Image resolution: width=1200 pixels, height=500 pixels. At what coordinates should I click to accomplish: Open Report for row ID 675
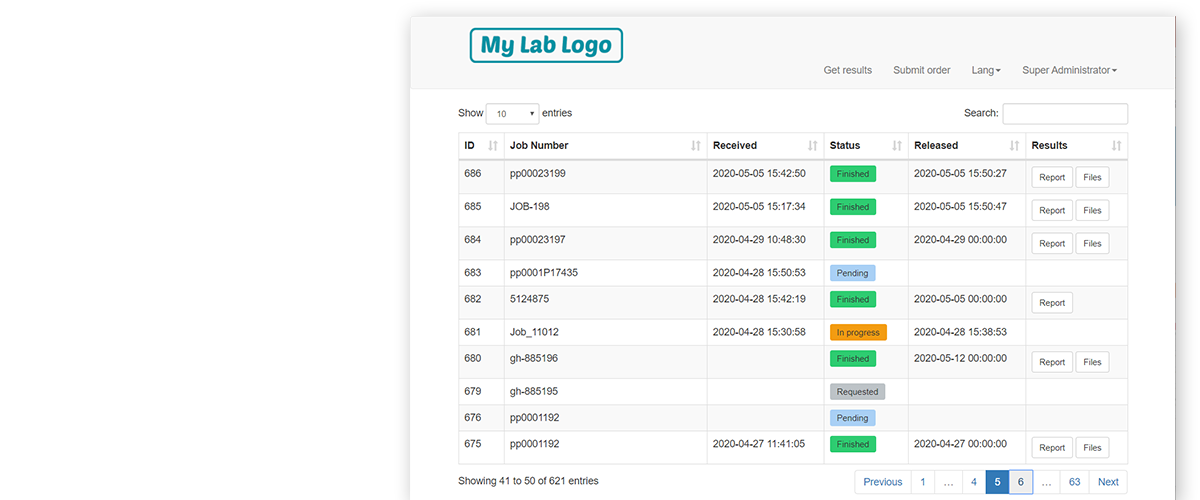(1052, 448)
